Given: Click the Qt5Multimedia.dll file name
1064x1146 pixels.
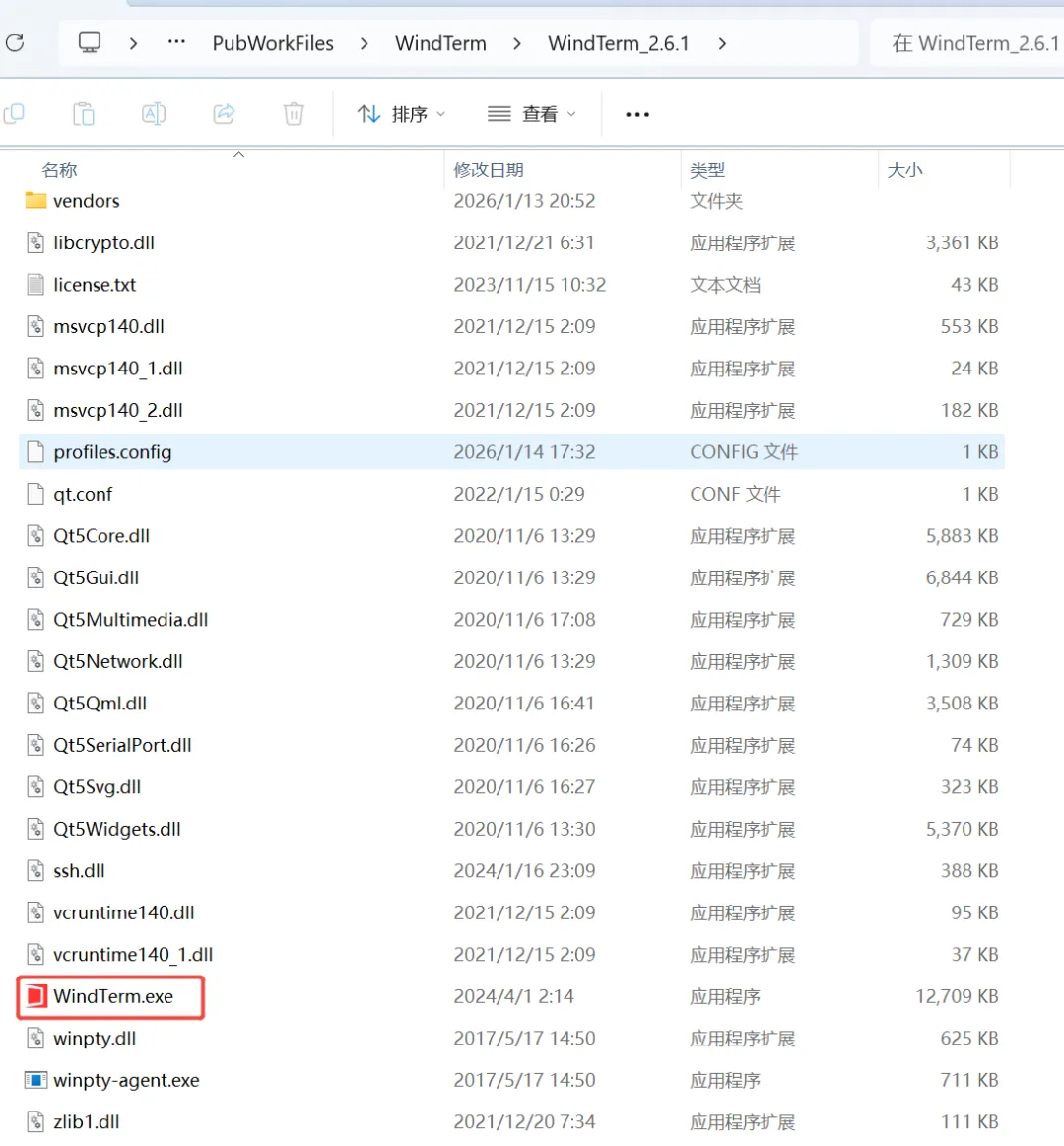Looking at the screenshot, I should [x=131, y=620].
